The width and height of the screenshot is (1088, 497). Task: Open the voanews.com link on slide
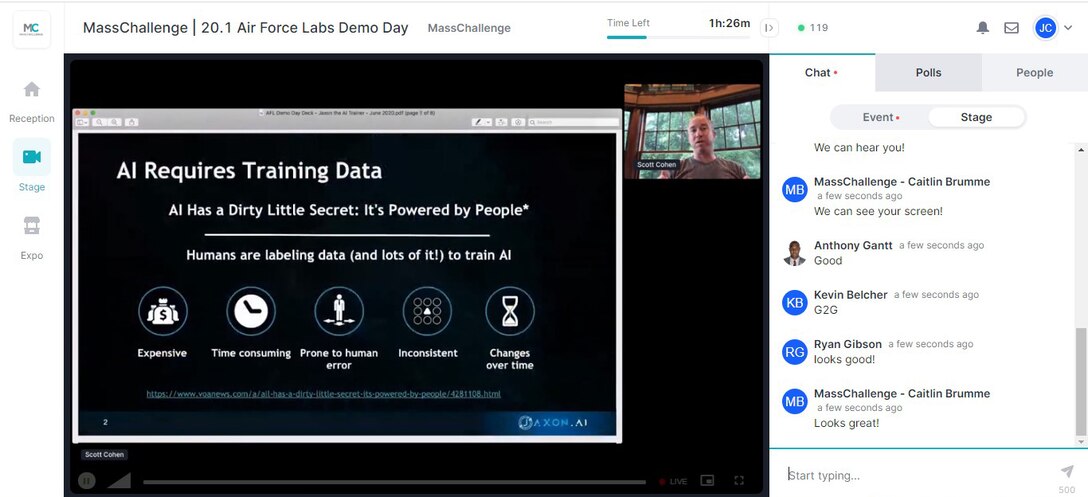coord(323,394)
